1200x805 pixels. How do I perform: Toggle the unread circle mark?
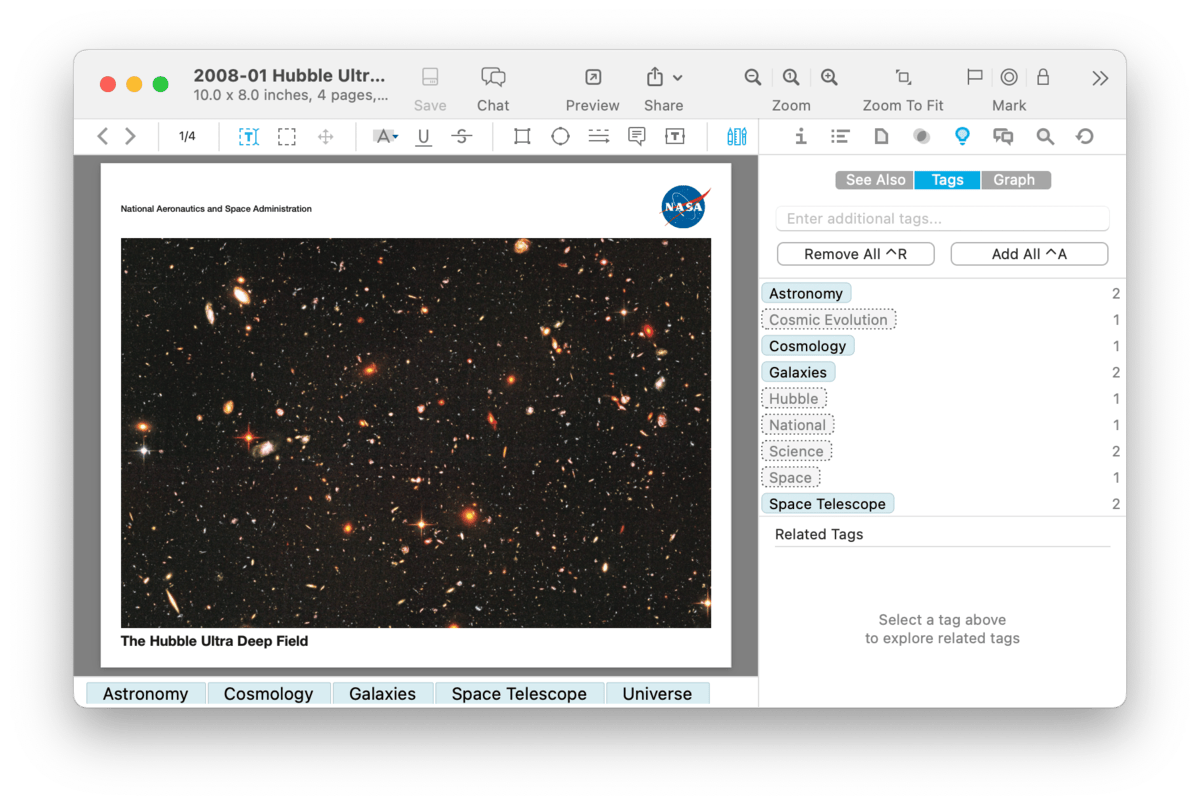1009,78
